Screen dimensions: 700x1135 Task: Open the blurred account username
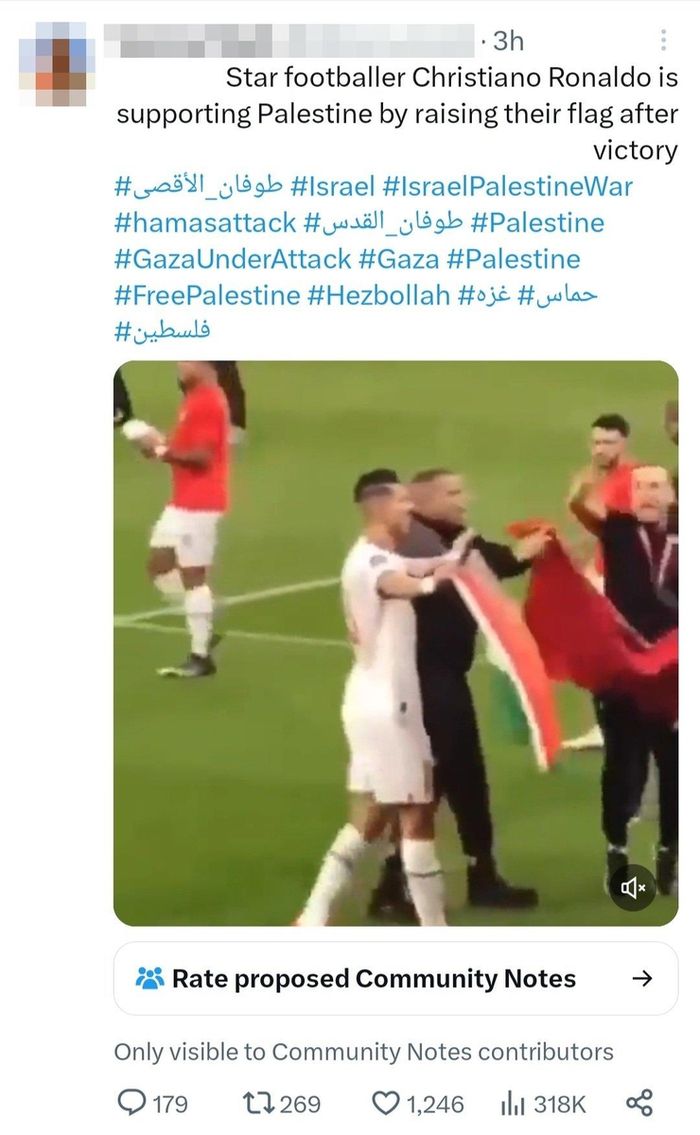pyautogui.click(x=290, y=41)
